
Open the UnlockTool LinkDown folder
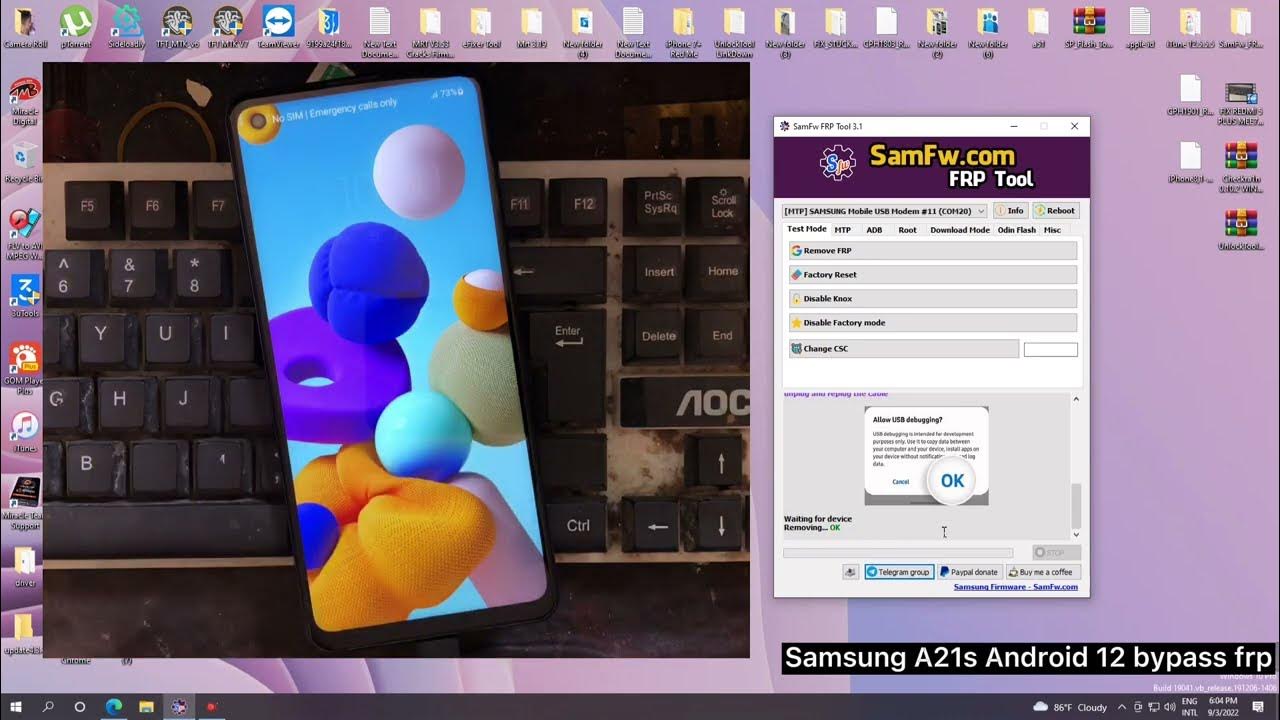coord(734,32)
